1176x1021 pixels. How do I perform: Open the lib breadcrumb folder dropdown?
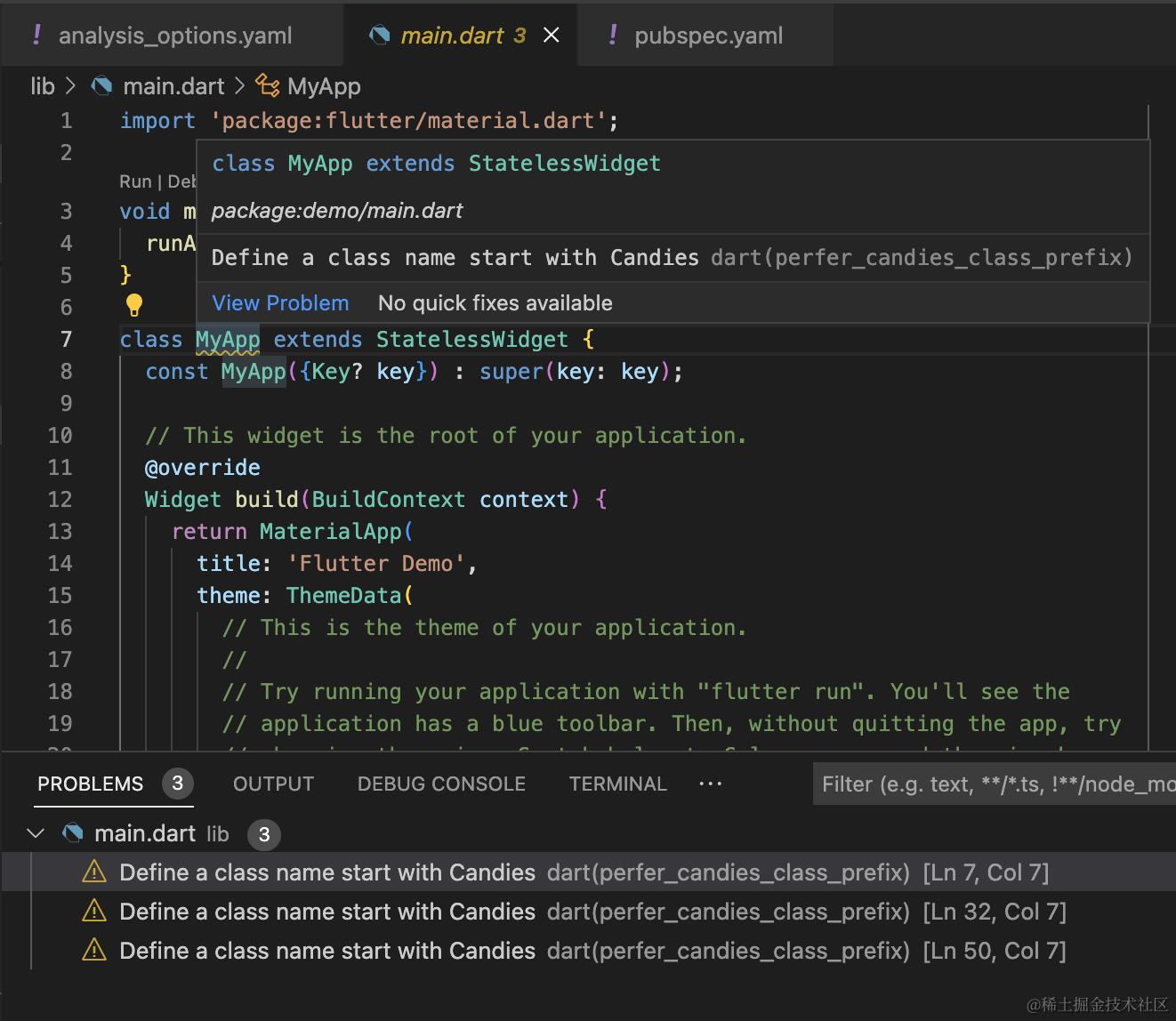coord(42,85)
